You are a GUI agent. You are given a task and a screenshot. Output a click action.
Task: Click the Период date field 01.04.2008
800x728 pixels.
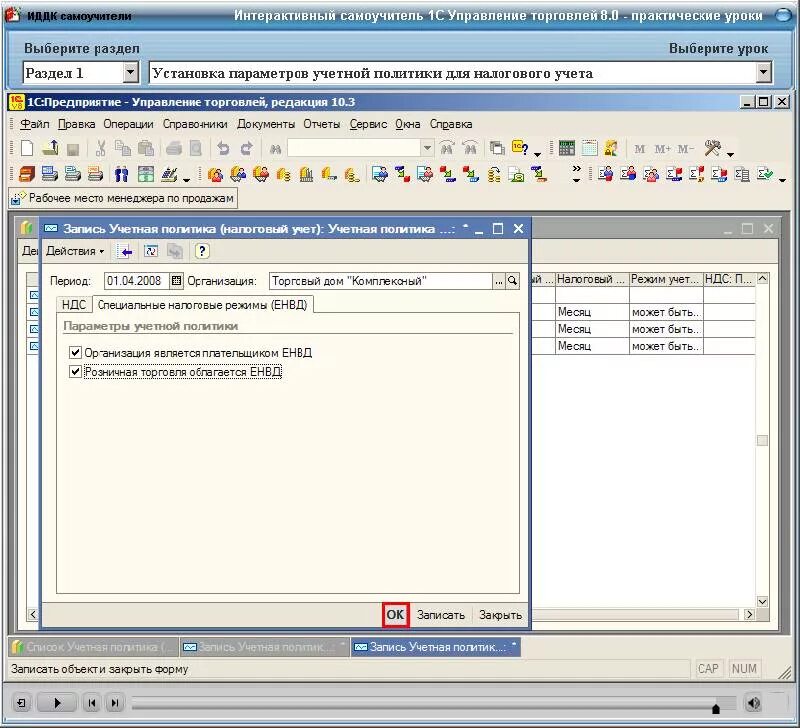(136, 281)
